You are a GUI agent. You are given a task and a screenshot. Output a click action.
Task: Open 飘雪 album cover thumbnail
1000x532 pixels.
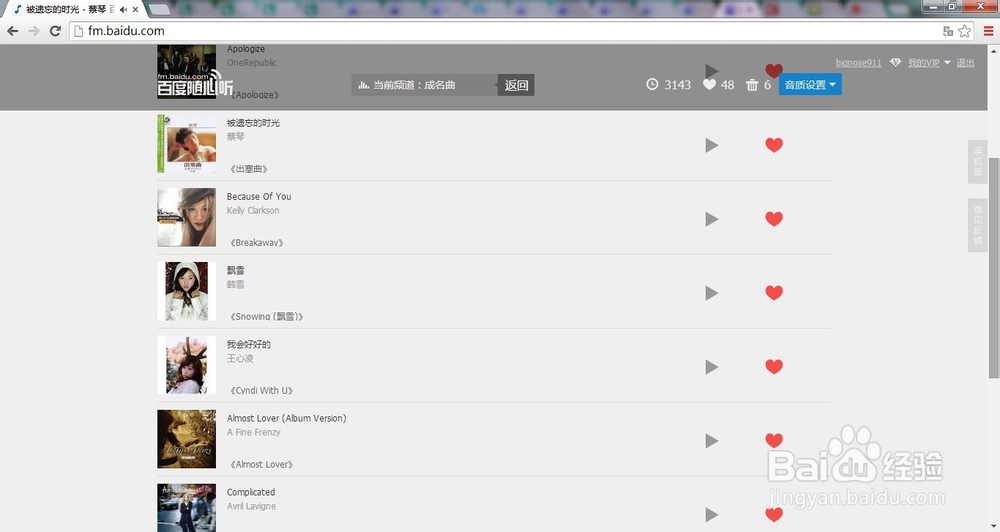(x=187, y=292)
